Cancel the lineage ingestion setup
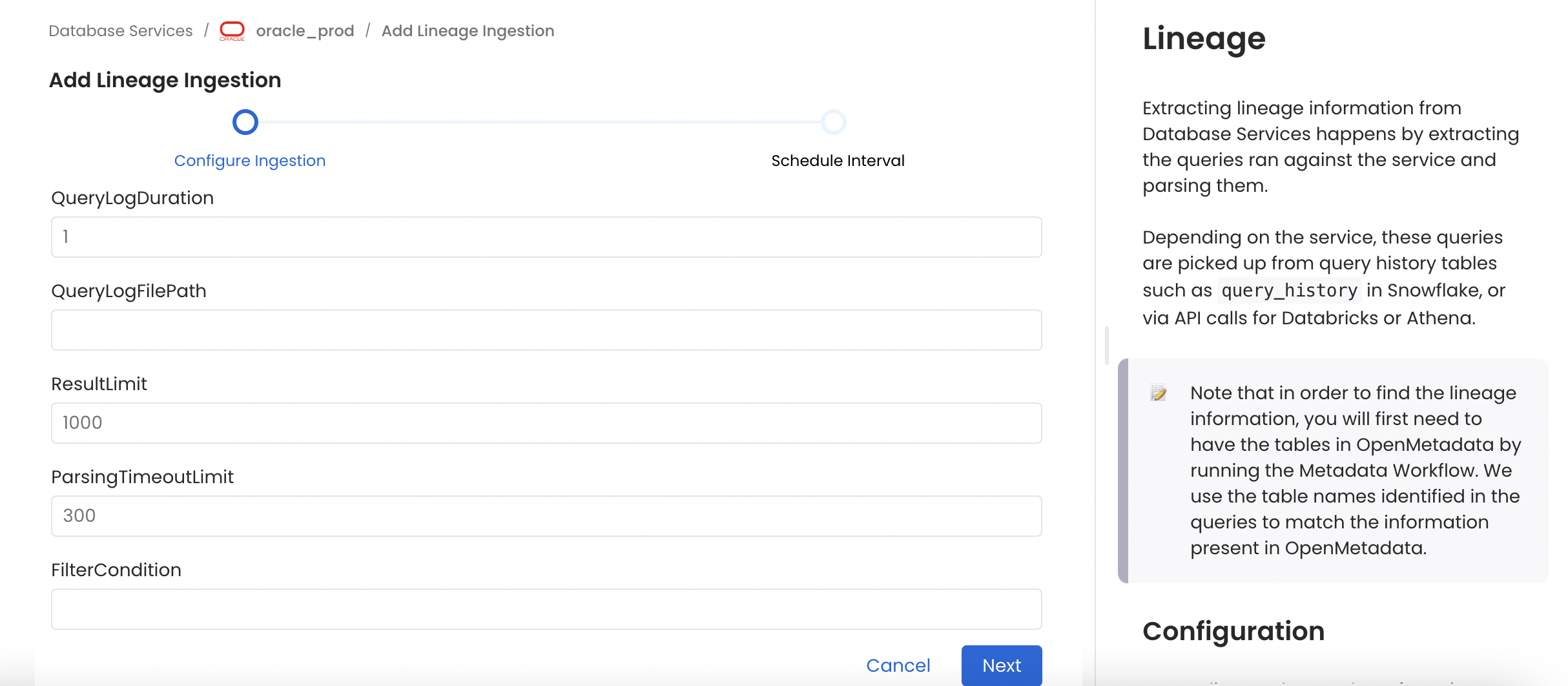 pos(898,665)
